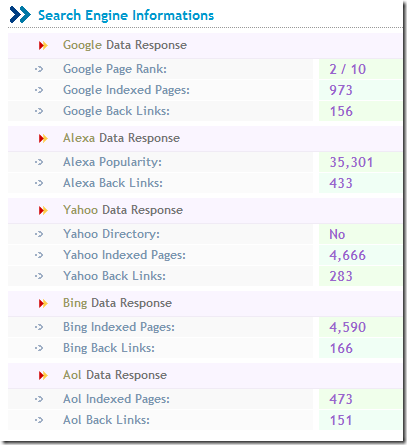Click the red arrow icon next to Yahoo Data Response

(43, 210)
